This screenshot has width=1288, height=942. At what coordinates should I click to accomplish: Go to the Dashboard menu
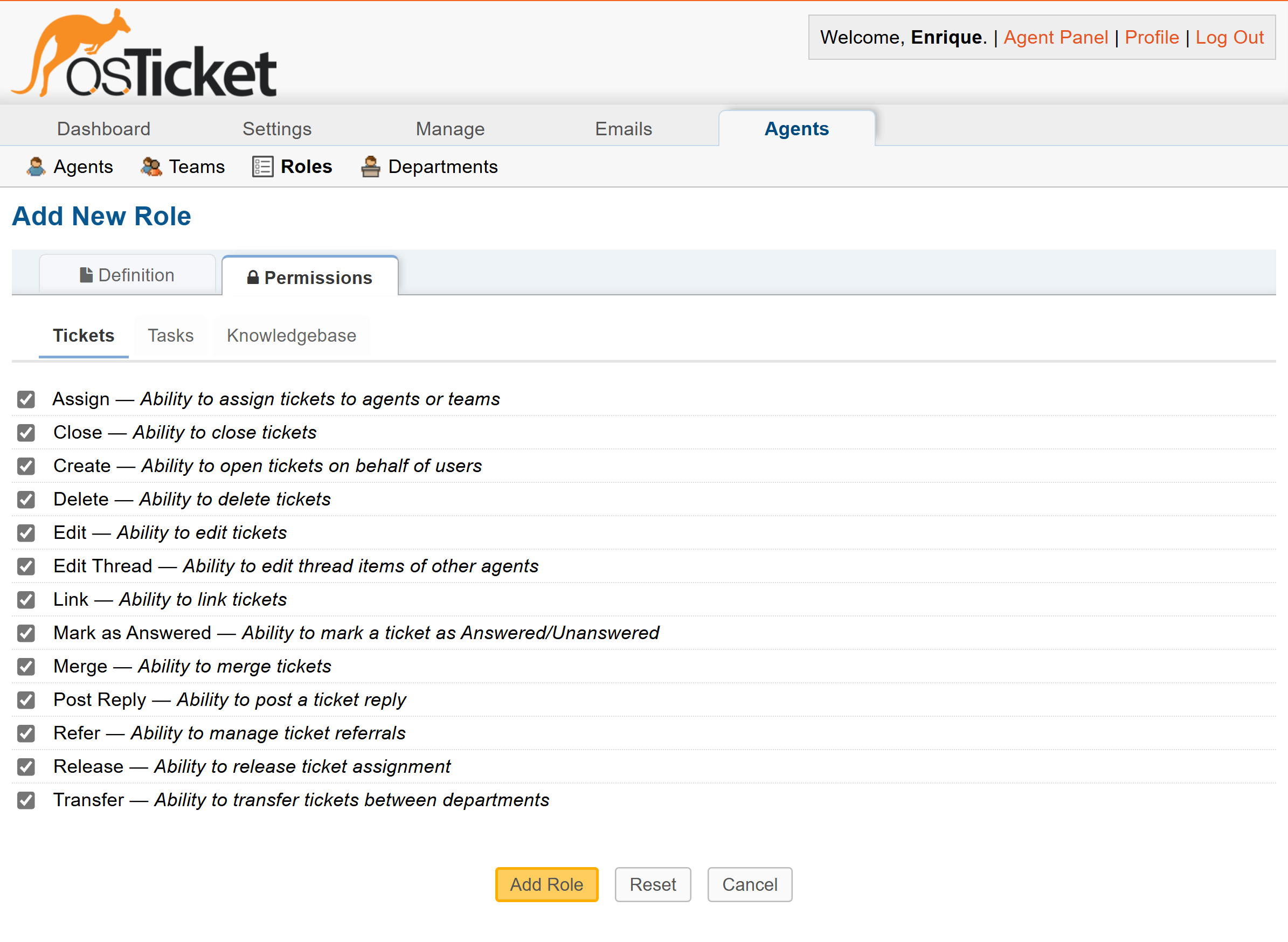[104, 129]
